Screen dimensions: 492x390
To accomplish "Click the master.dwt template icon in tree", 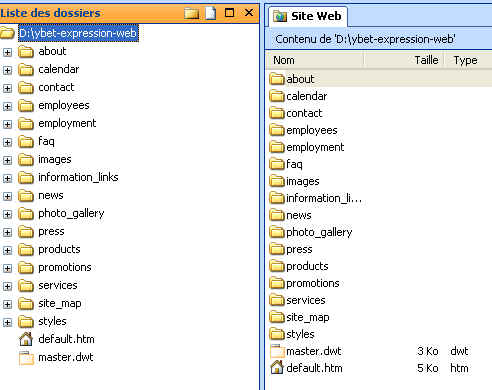I will [x=26, y=358].
